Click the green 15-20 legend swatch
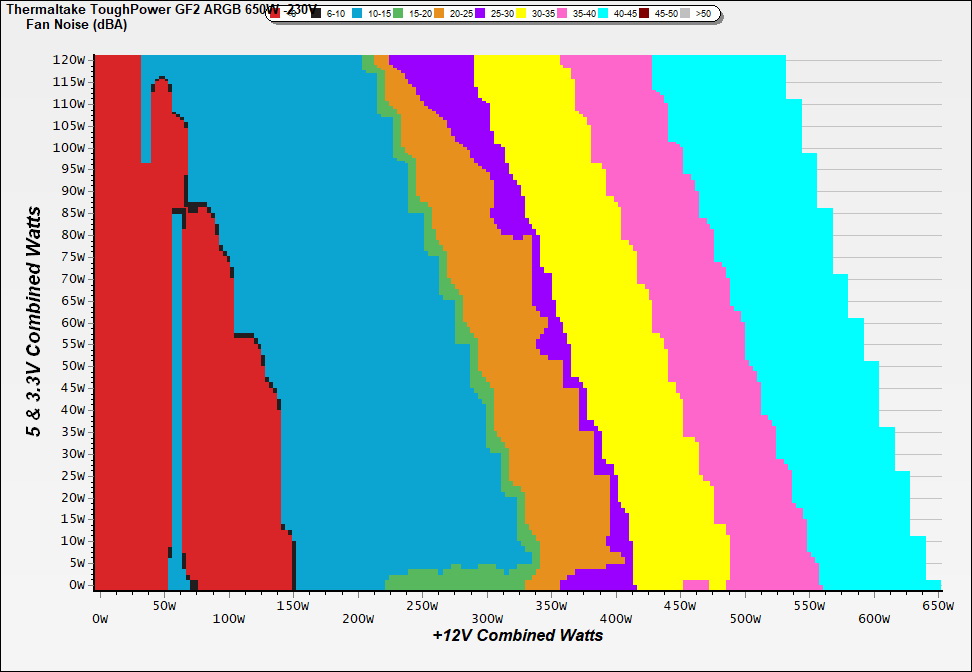This screenshot has height=672, width=972. tap(400, 13)
